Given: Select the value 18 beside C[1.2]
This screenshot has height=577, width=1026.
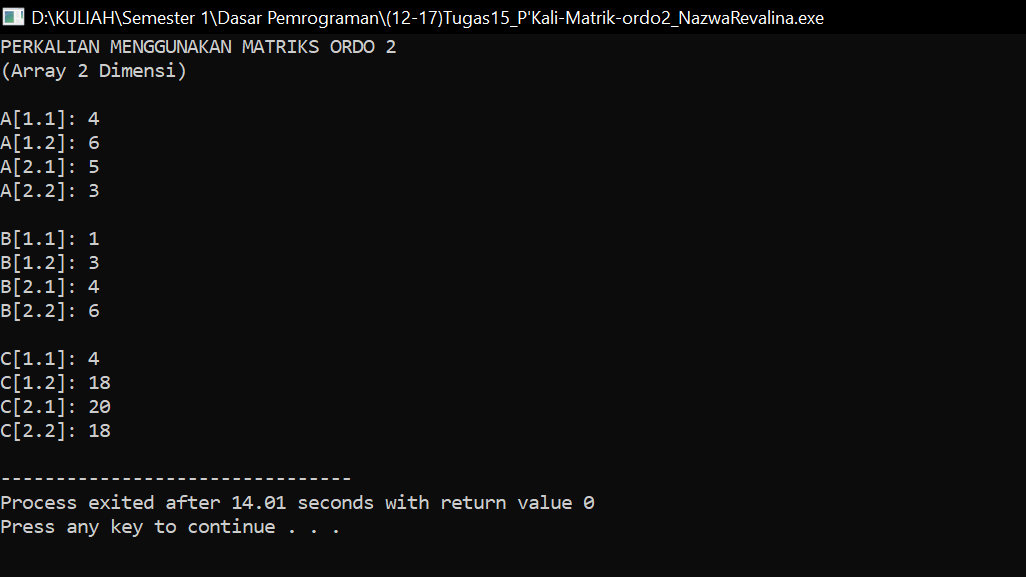Looking at the screenshot, I should (x=99, y=382).
